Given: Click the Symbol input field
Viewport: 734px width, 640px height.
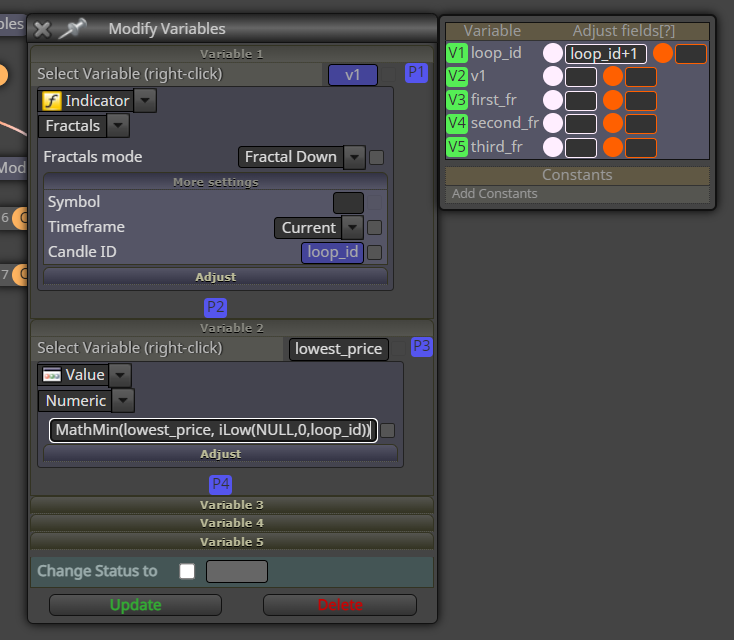Looking at the screenshot, I should click(348, 203).
